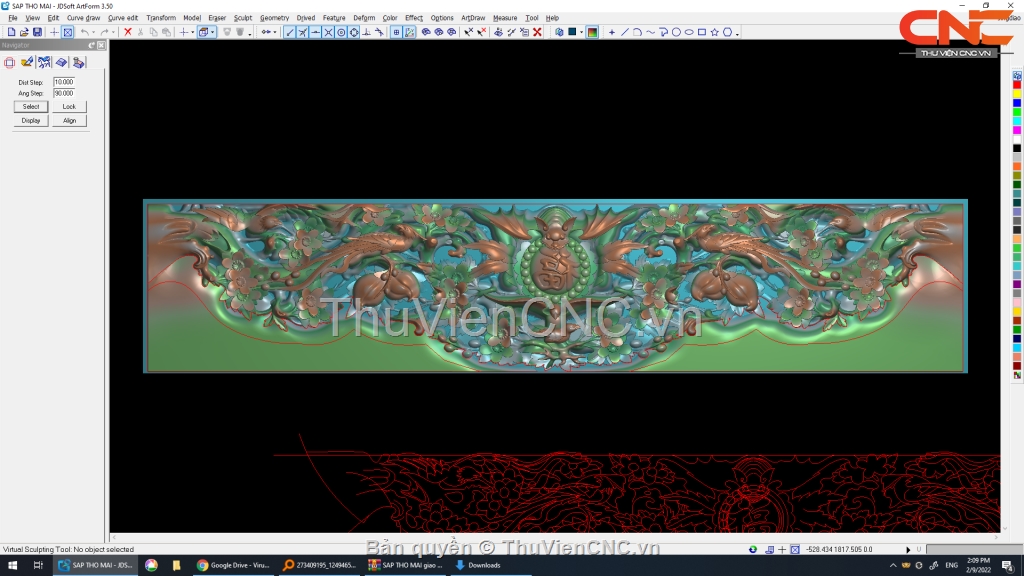This screenshot has height=576, width=1024.
Task: Expand the 3D view box dropdown arrow
Action: pos(212,32)
